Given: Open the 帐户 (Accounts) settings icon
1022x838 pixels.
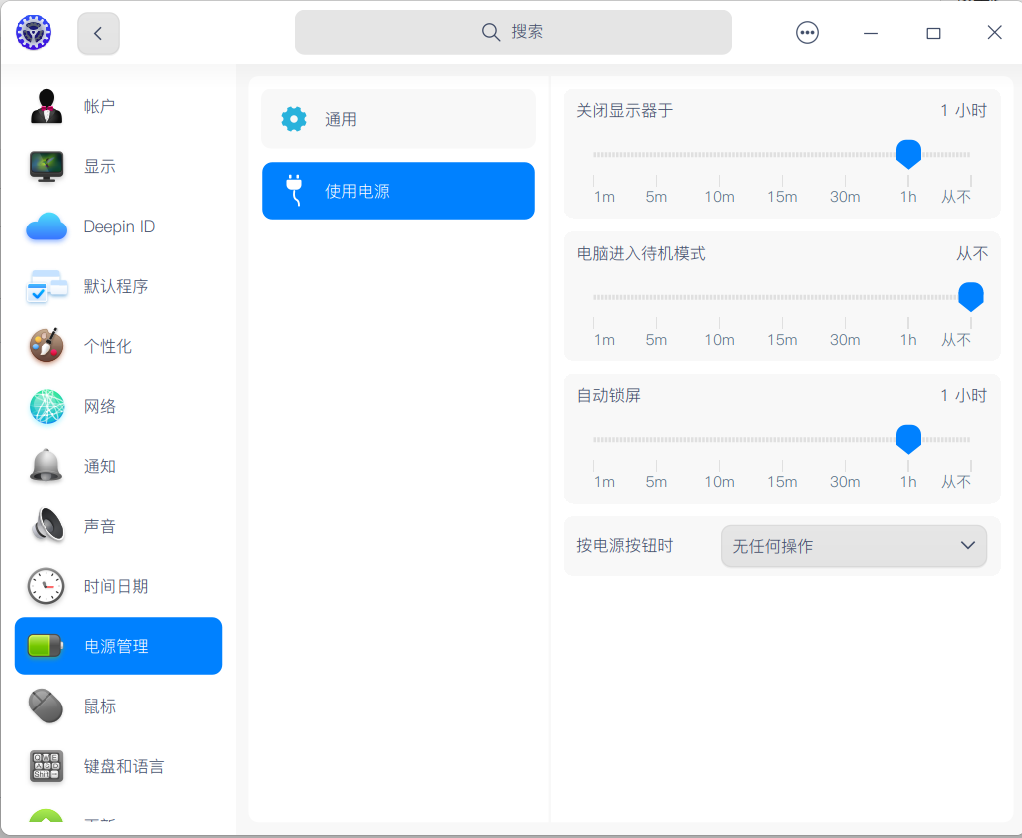Looking at the screenshot, I should (44, 107).
